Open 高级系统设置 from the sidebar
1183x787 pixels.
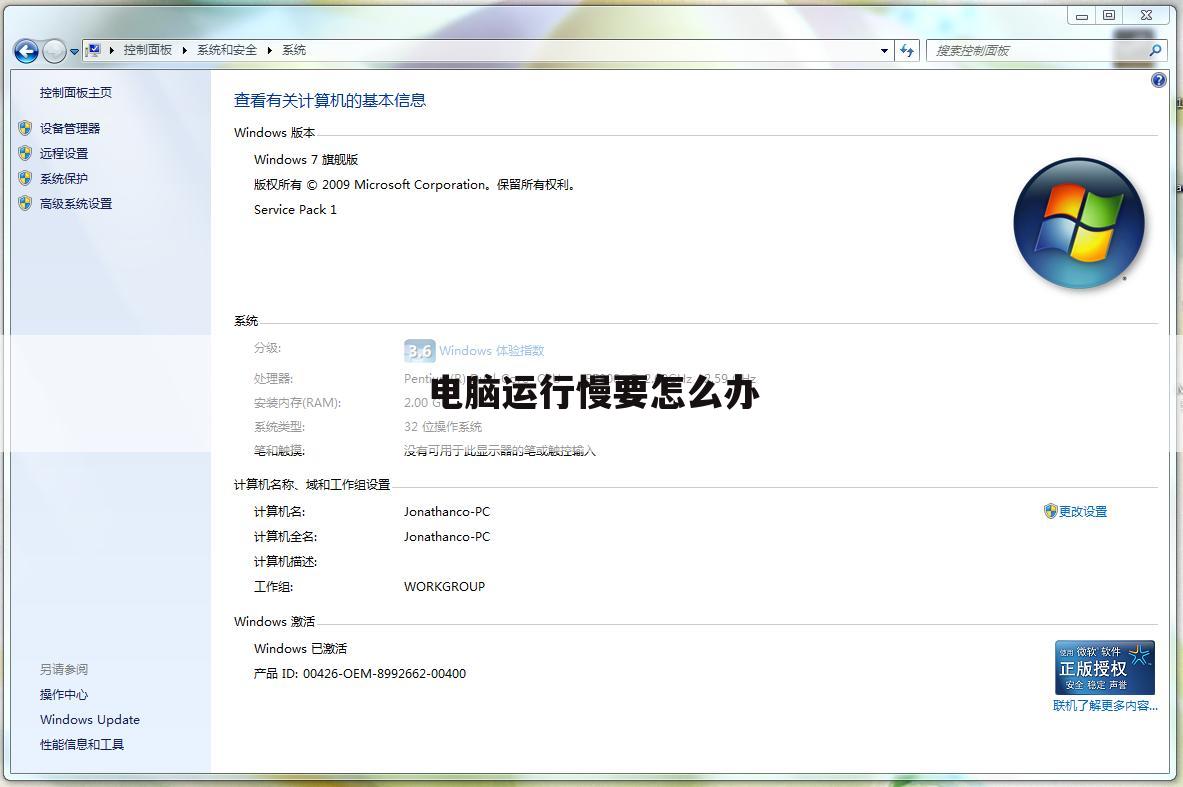point(75,203)
